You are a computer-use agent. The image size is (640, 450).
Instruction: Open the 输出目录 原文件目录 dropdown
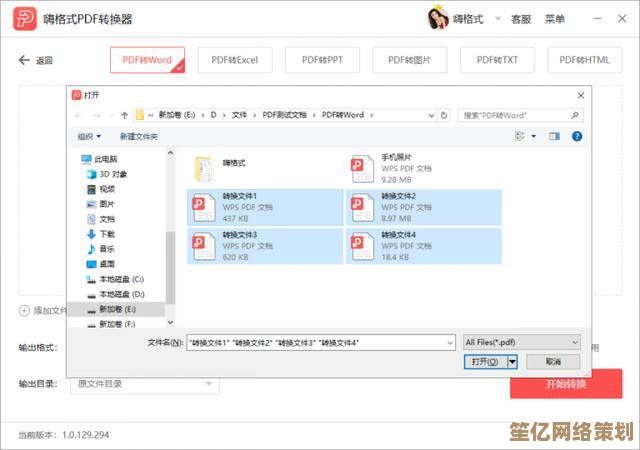click(x=144, y=384)
